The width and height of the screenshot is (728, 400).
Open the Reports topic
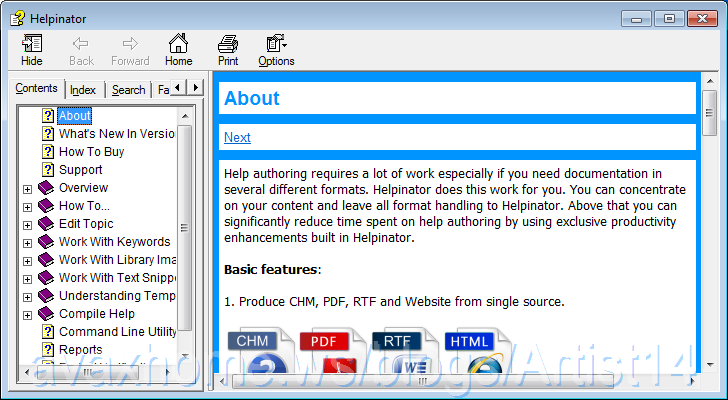click(x=81, y=350)
